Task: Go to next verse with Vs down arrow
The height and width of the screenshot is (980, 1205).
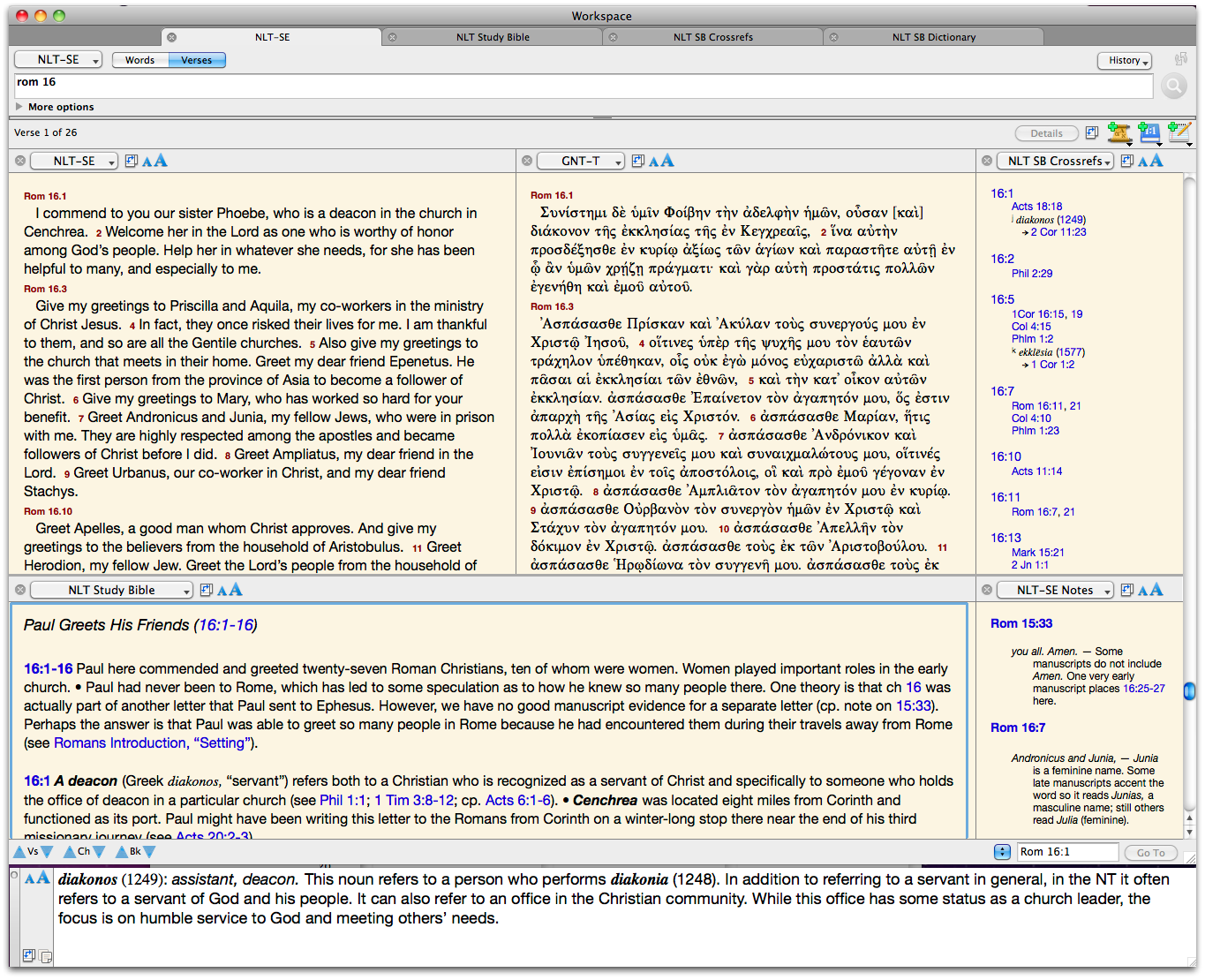Action: pos(47,852)
